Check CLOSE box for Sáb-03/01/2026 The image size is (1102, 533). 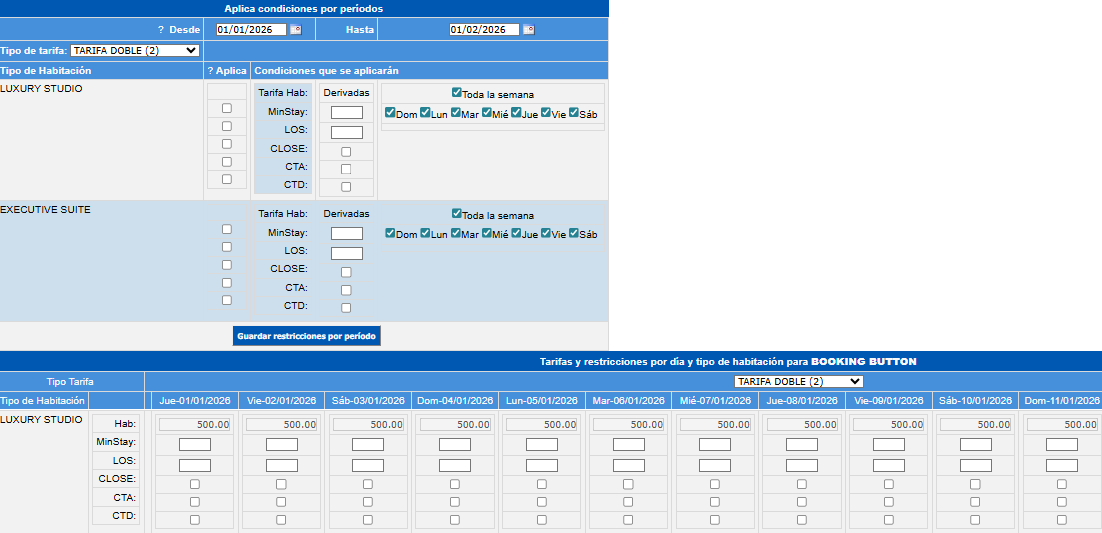tap(368, 484)
